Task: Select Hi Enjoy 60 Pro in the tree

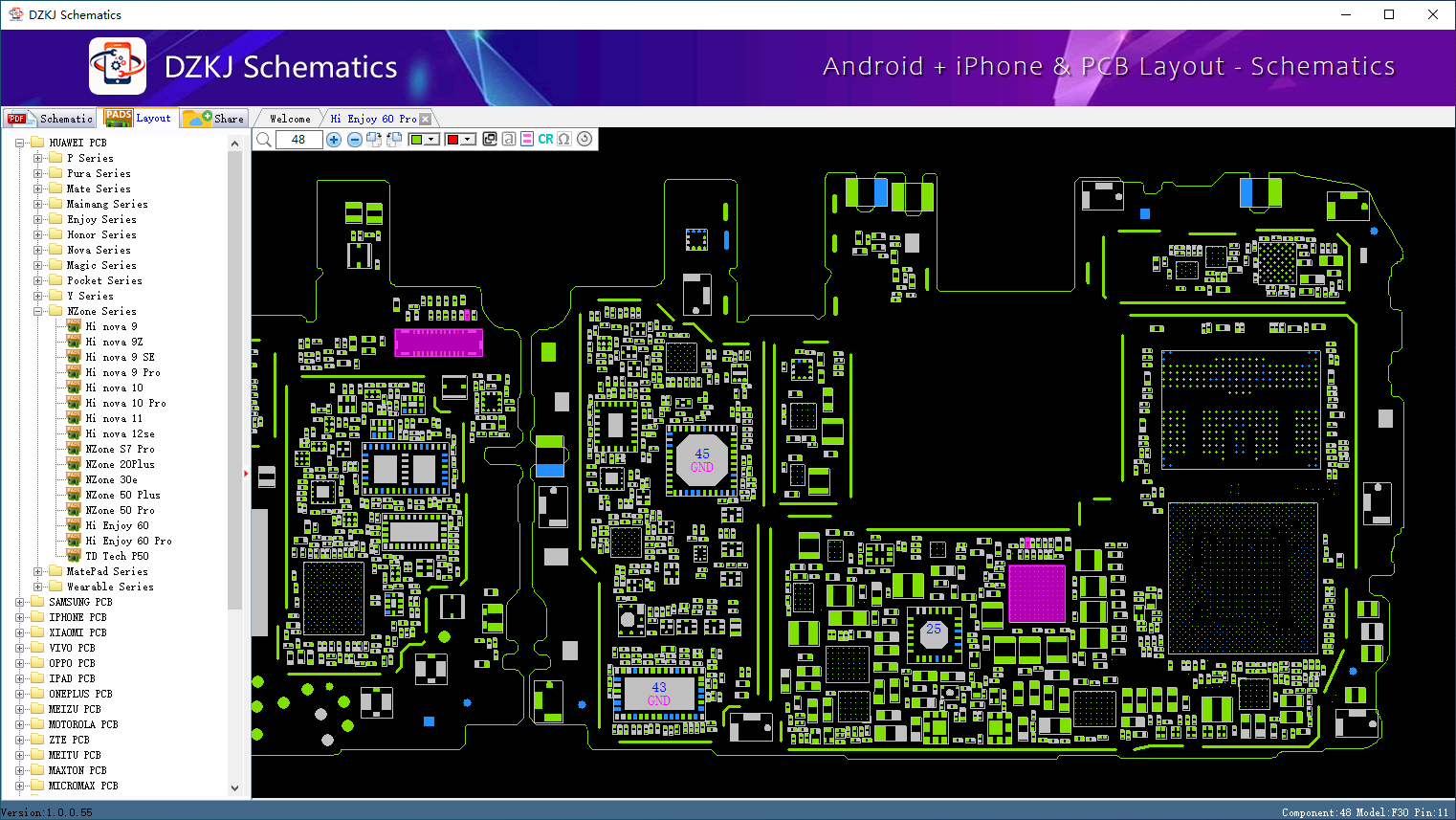Action: coord(128,541)
